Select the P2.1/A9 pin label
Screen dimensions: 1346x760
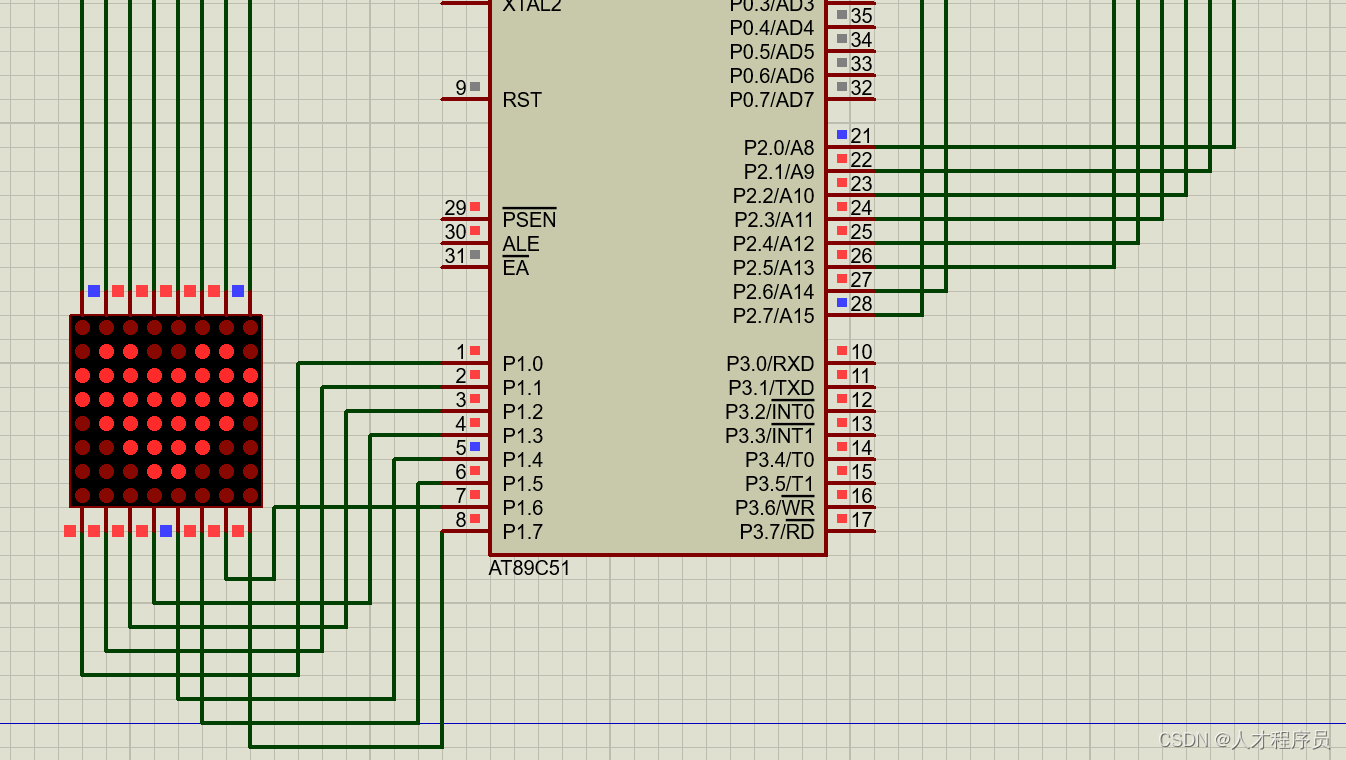[x=779, y=172]
